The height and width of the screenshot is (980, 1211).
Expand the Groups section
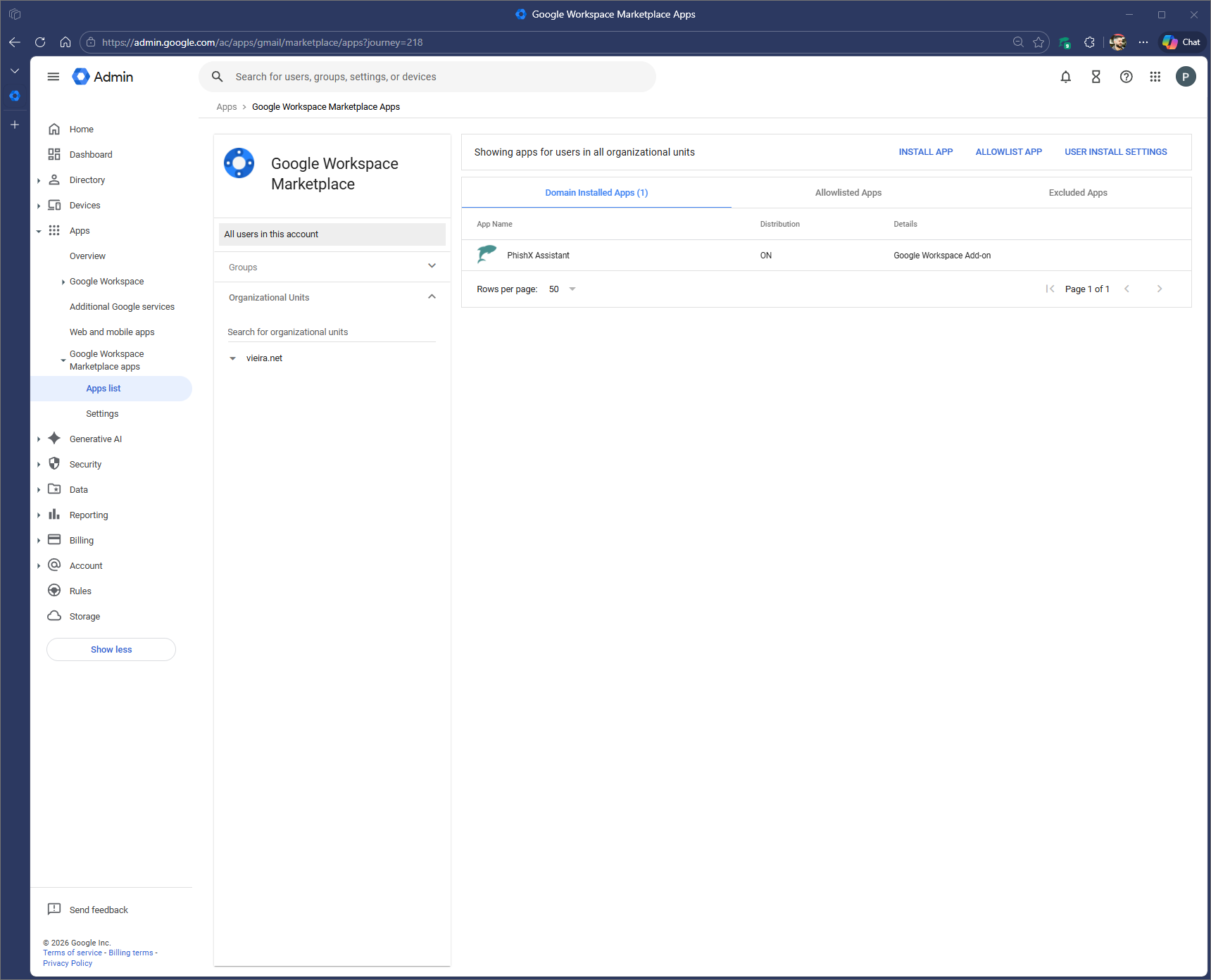(x=432, y=266)
